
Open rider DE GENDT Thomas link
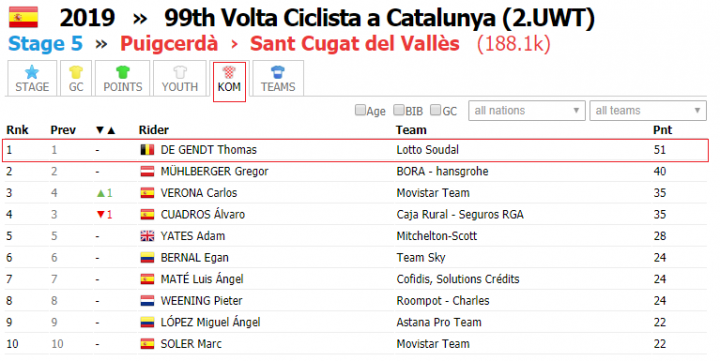click(x=208, y=150)
